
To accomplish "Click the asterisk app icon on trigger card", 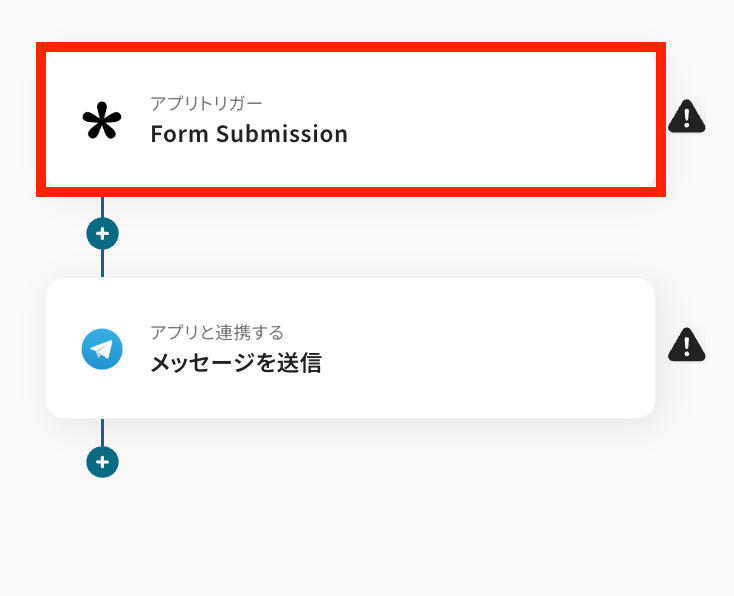I will pyautogui.click(x=101, y=121).
